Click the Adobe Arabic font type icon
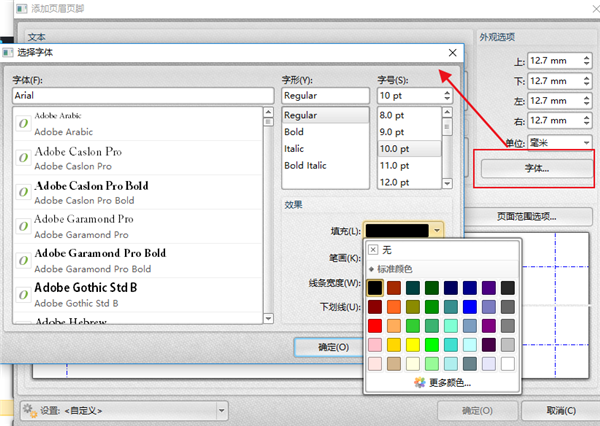 pos(23,123)
